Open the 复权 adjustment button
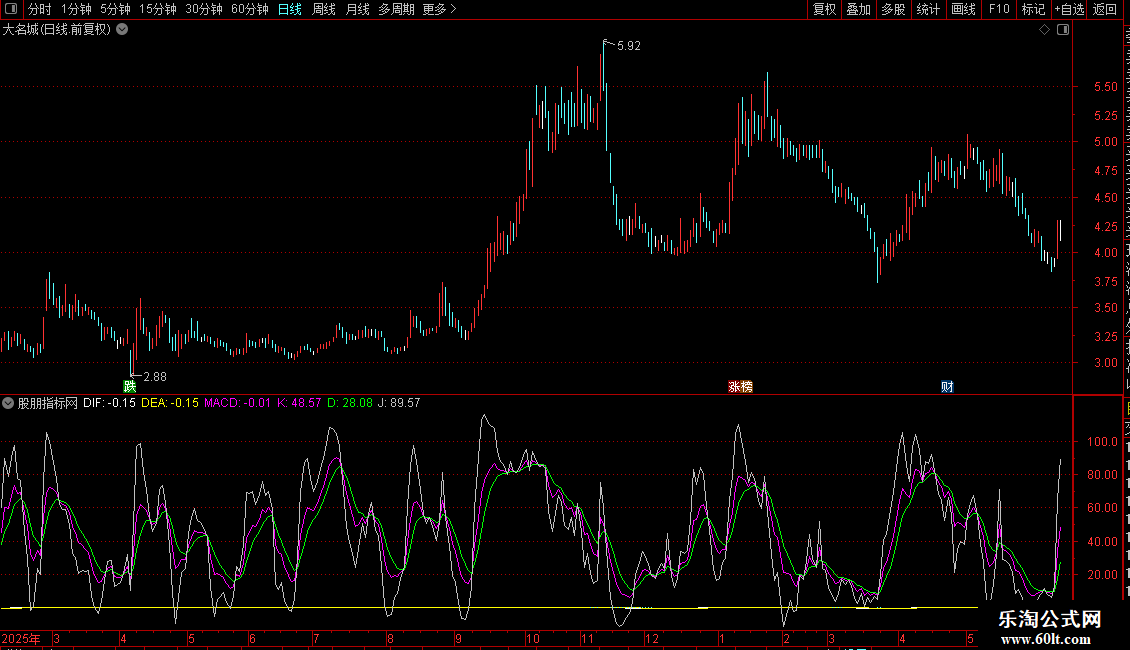 point(824,9)
